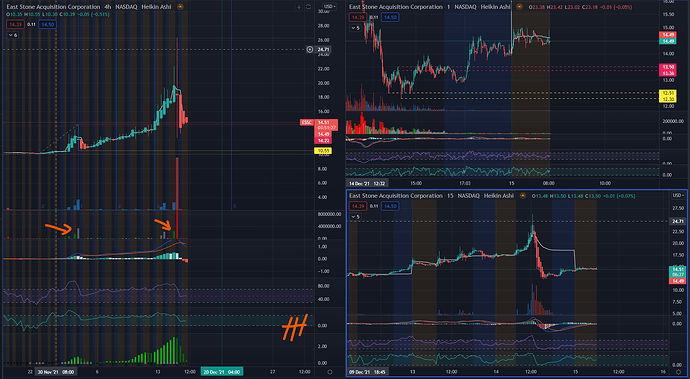690x379 pixels.
Task: Click the down arrow icon atop 4h chart
Action: pyautogui.click(x=299, y=7)
